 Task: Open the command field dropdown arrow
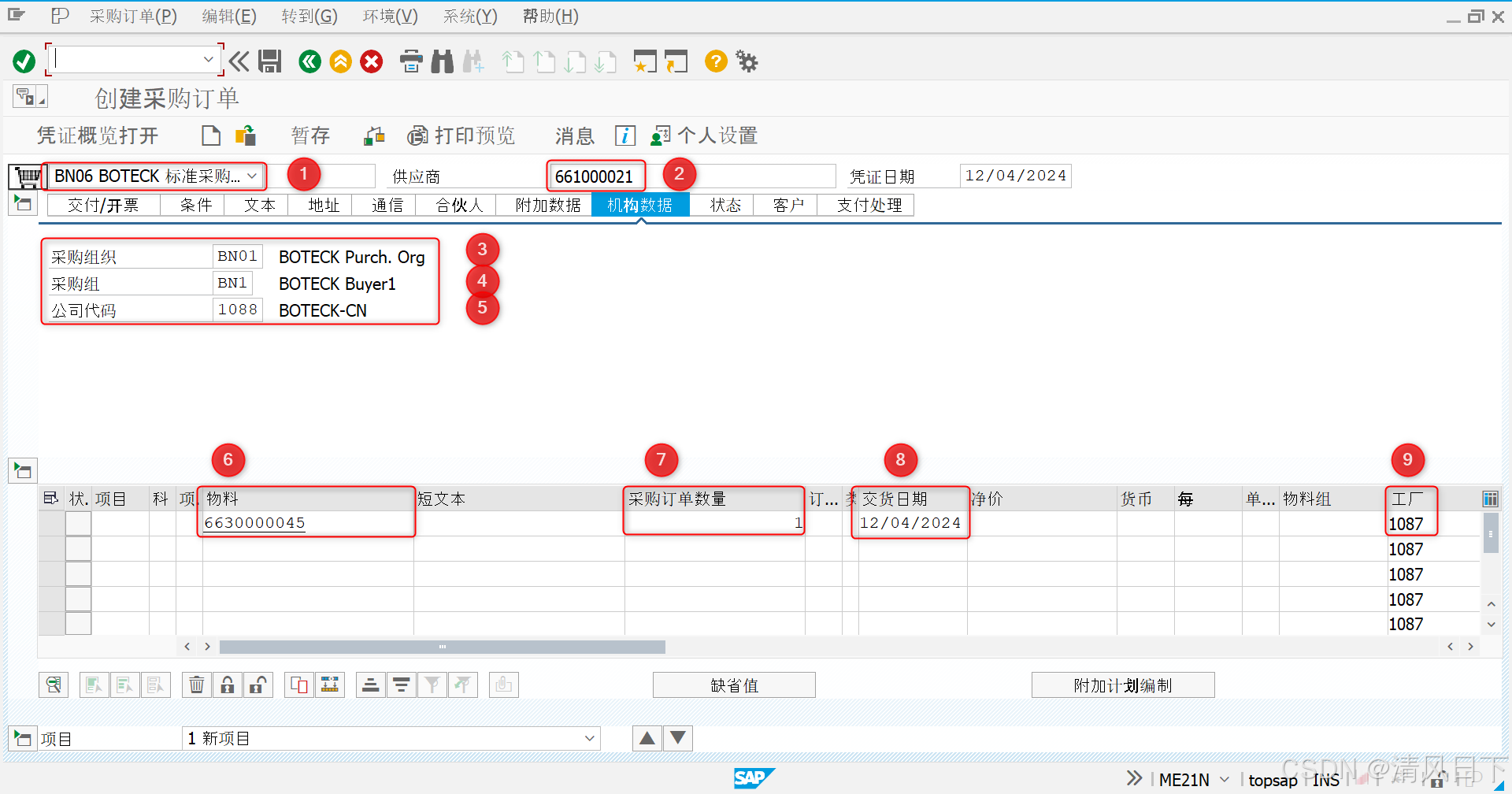208,59
